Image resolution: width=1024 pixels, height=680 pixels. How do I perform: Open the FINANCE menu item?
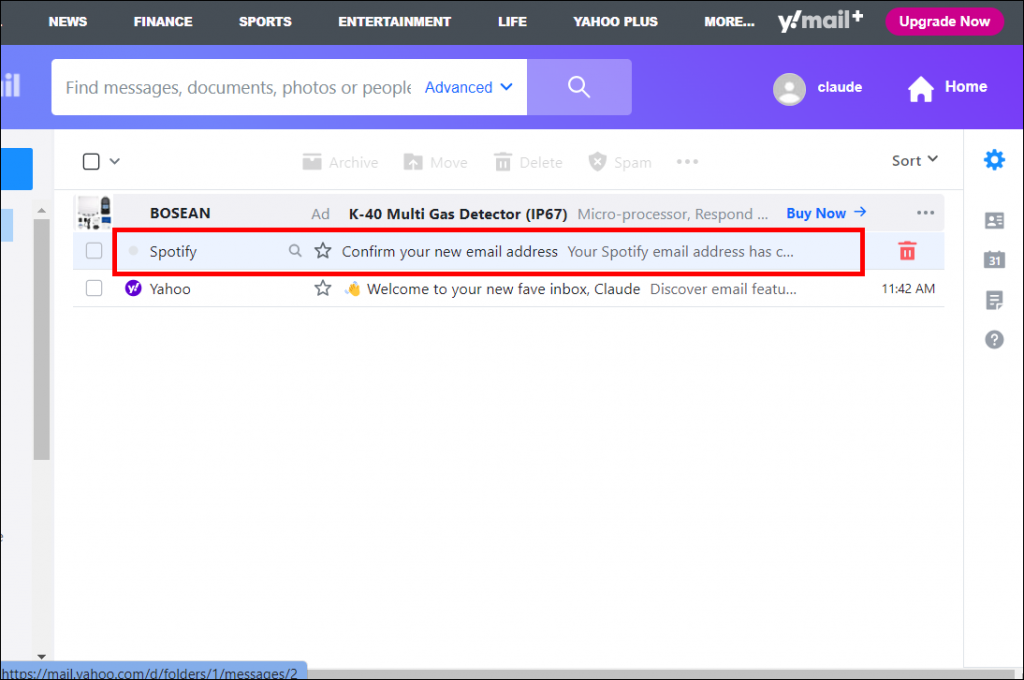point(162,21)
